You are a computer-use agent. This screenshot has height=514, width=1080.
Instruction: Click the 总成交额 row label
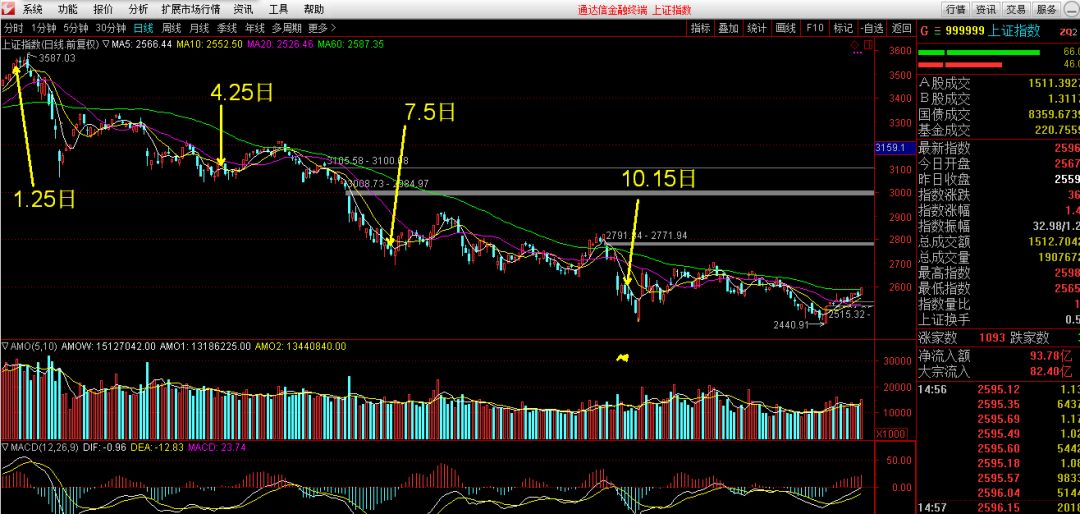coord(944,242)
